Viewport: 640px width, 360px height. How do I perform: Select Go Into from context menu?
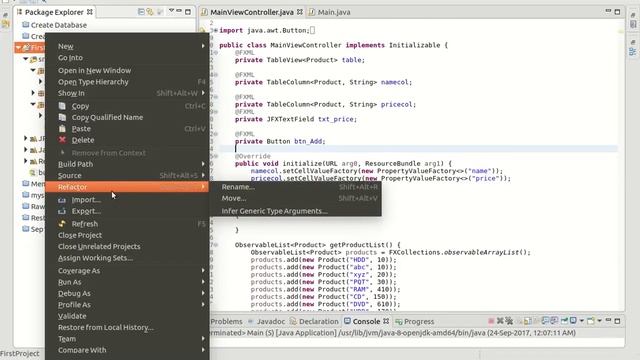(x=127, y=58)
